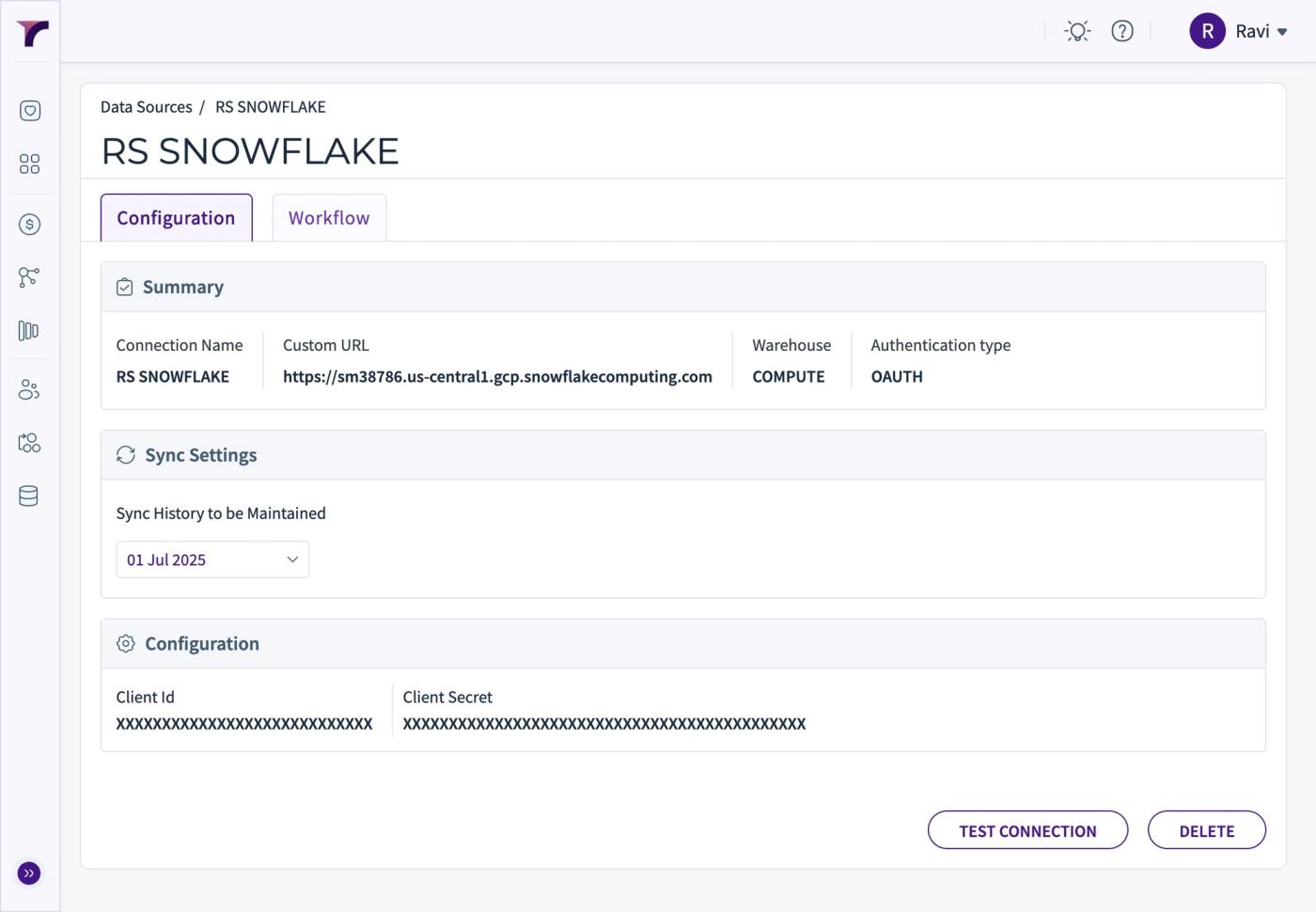Click the COMPUTE warehouse value
Image resolution: width=1316 pixels, height=912 pixels.
point(789,377)
